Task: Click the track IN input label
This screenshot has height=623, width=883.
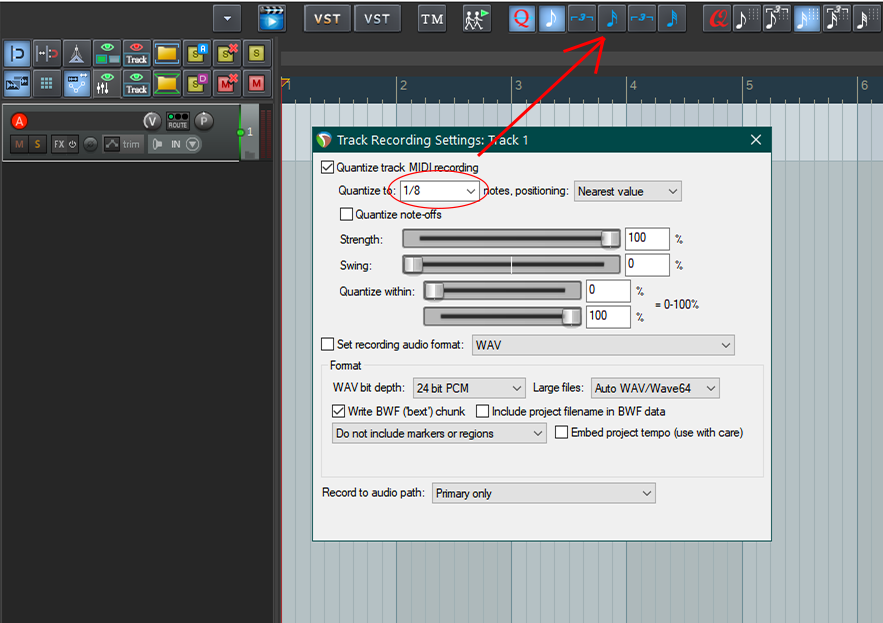Action: point(176,144)
